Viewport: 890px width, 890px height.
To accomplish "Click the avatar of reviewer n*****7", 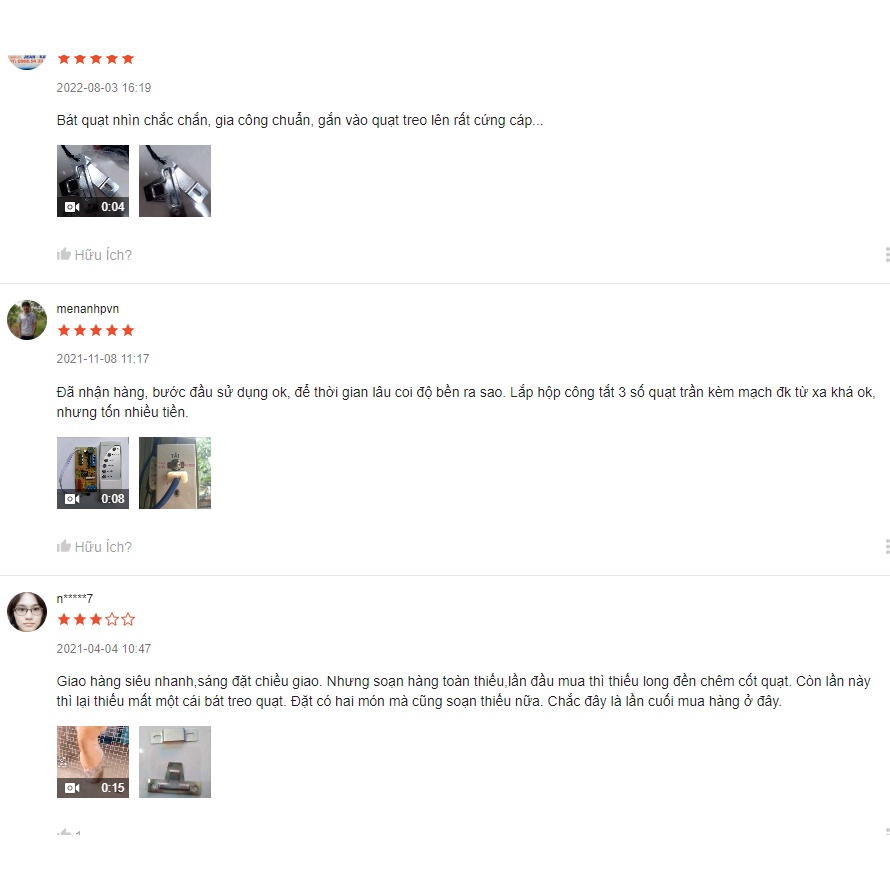I will (27, 612).
